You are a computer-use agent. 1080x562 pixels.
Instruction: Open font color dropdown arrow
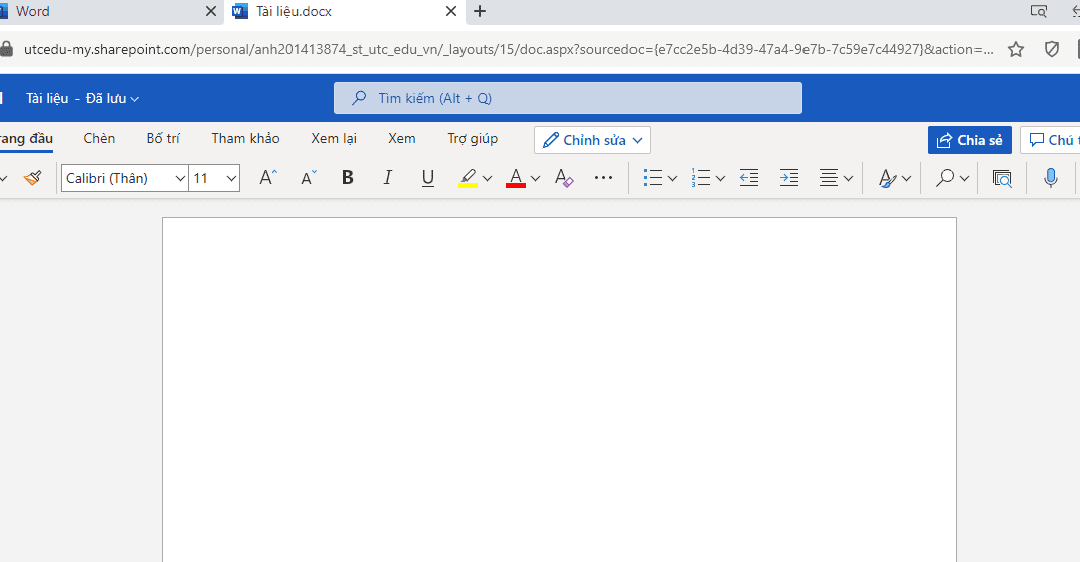pos(535,179)
